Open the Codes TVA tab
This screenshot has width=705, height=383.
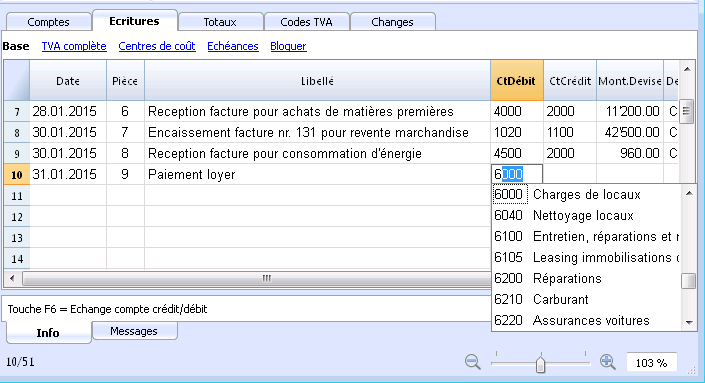pos(306,22)
